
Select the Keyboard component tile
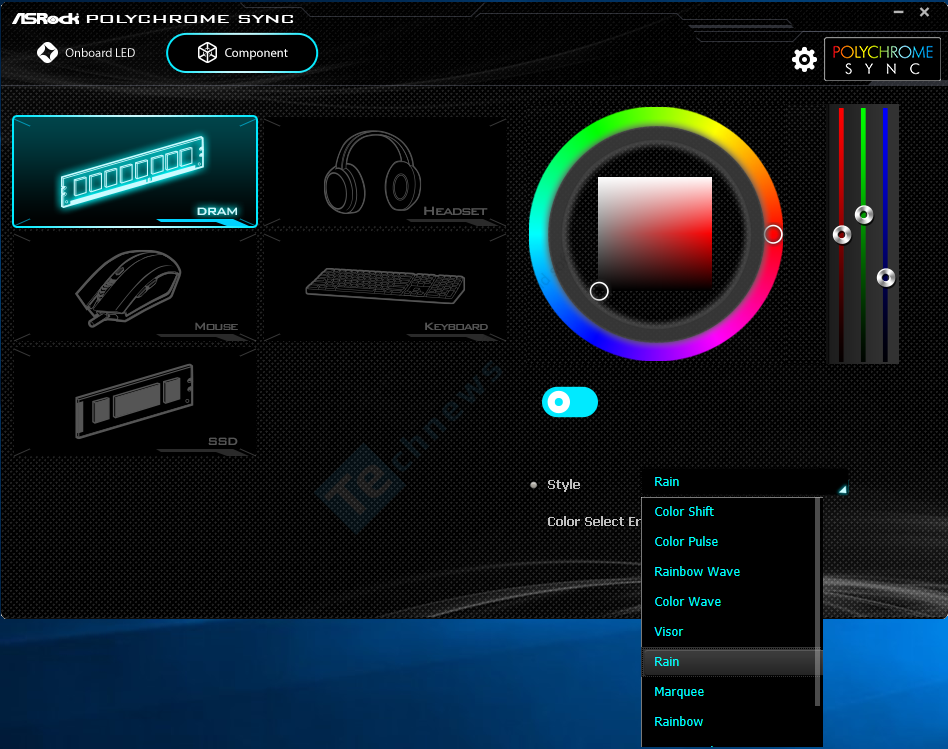[386, 288]
